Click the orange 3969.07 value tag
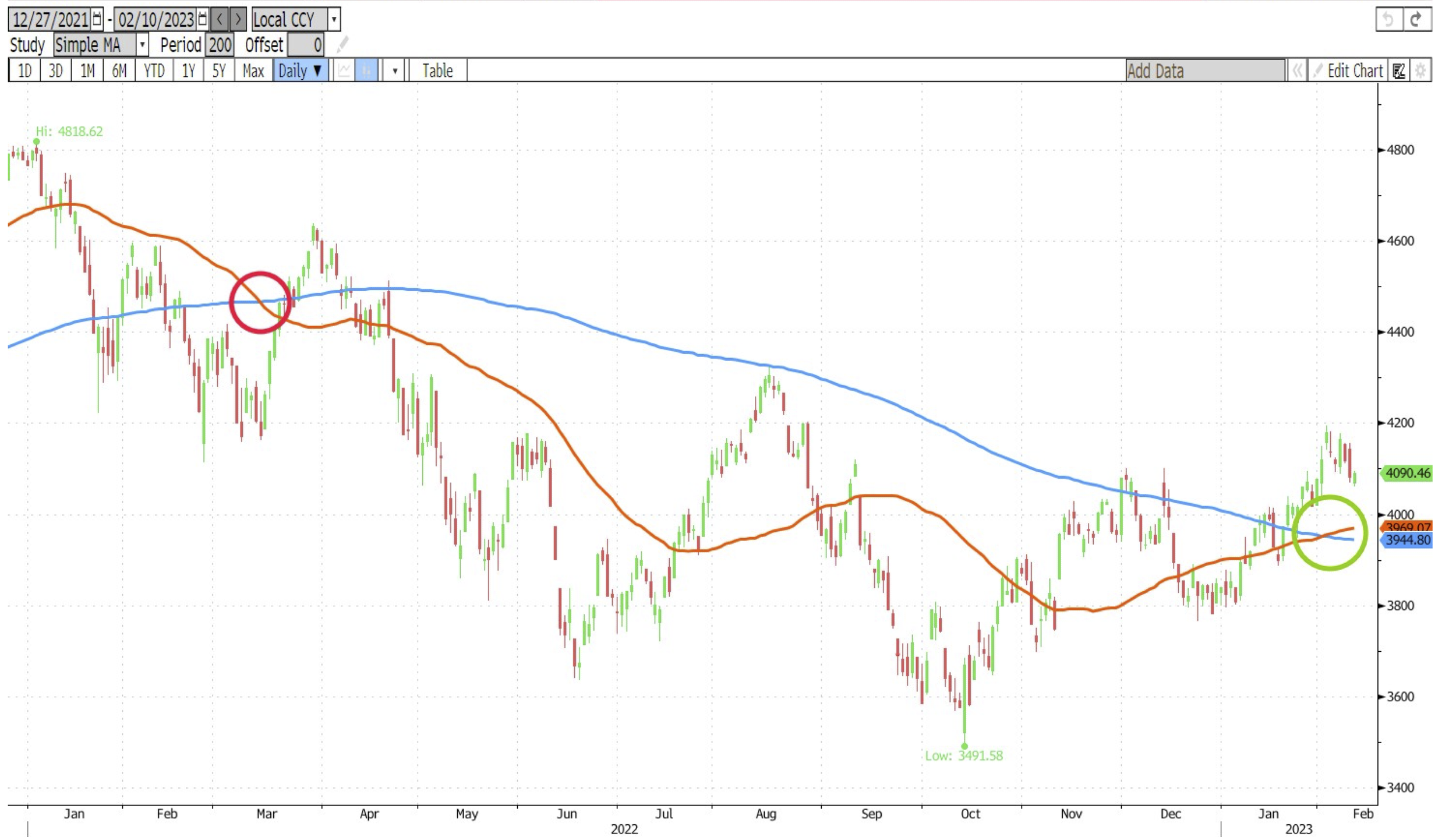1456x837 pixels. coord(1407,527)
